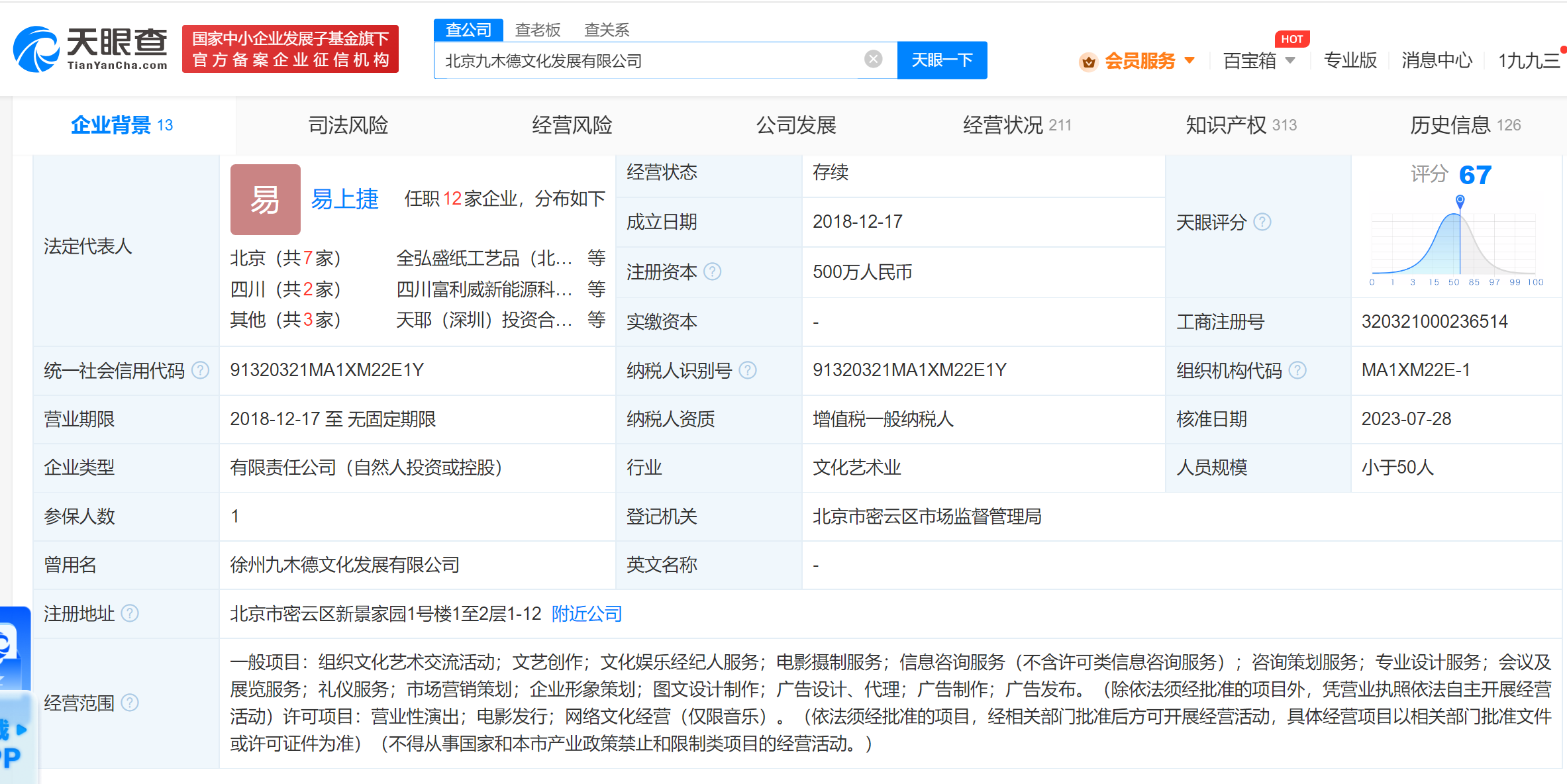The width and height of the screenshot is (1567, 784).
Task: Expand 北京 companies list via 等
Action: (x=596, y=258)
